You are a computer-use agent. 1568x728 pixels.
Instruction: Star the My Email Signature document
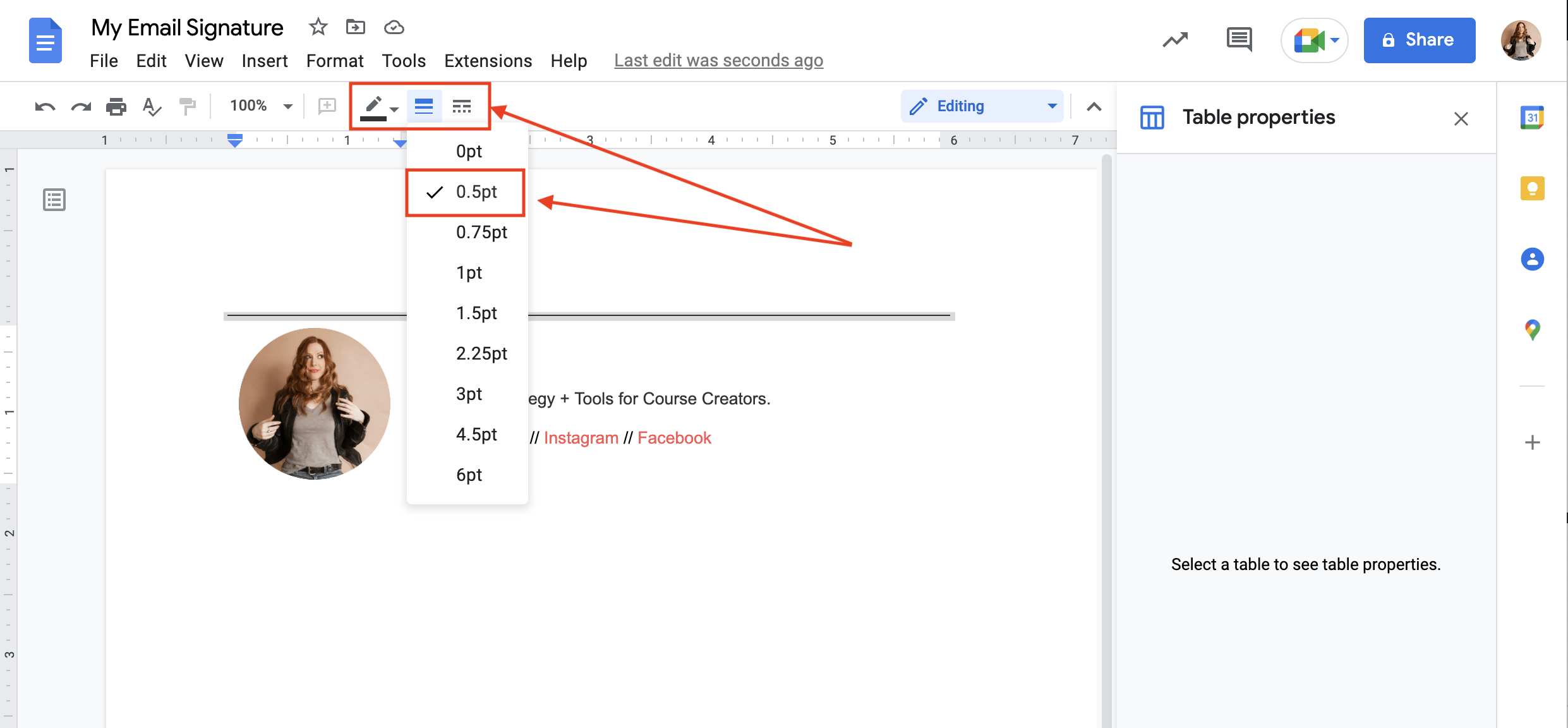coord(318,27)
